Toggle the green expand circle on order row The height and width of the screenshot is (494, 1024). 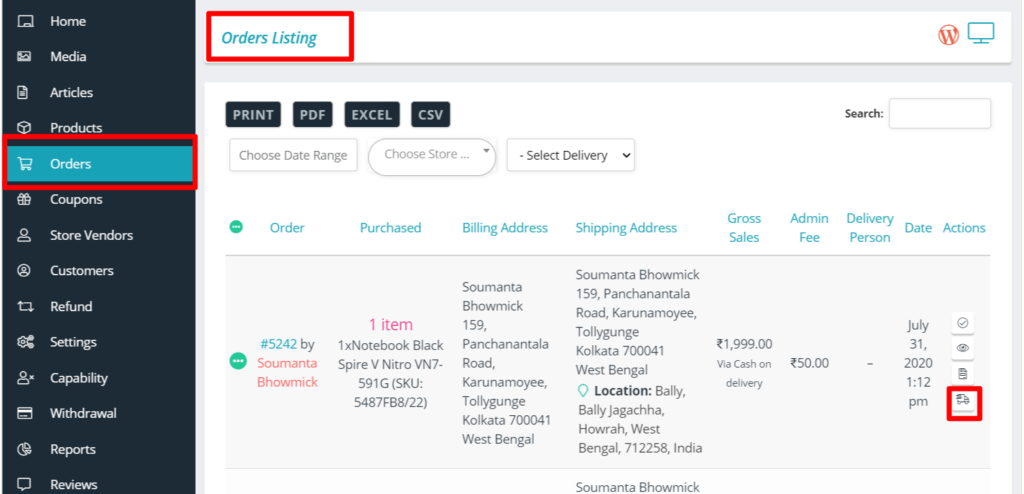coord(238,361)
